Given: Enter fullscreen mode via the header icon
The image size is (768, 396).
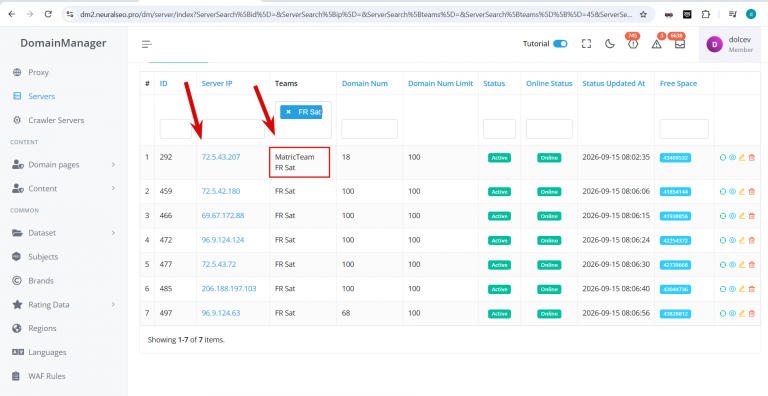Looking at the screenshot, I should (586, 44).
